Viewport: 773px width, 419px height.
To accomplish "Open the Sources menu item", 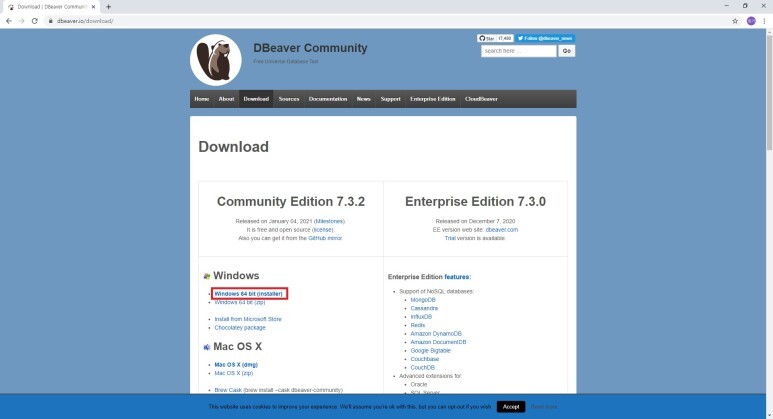I will pyautogui.click(x=289, y=99).
